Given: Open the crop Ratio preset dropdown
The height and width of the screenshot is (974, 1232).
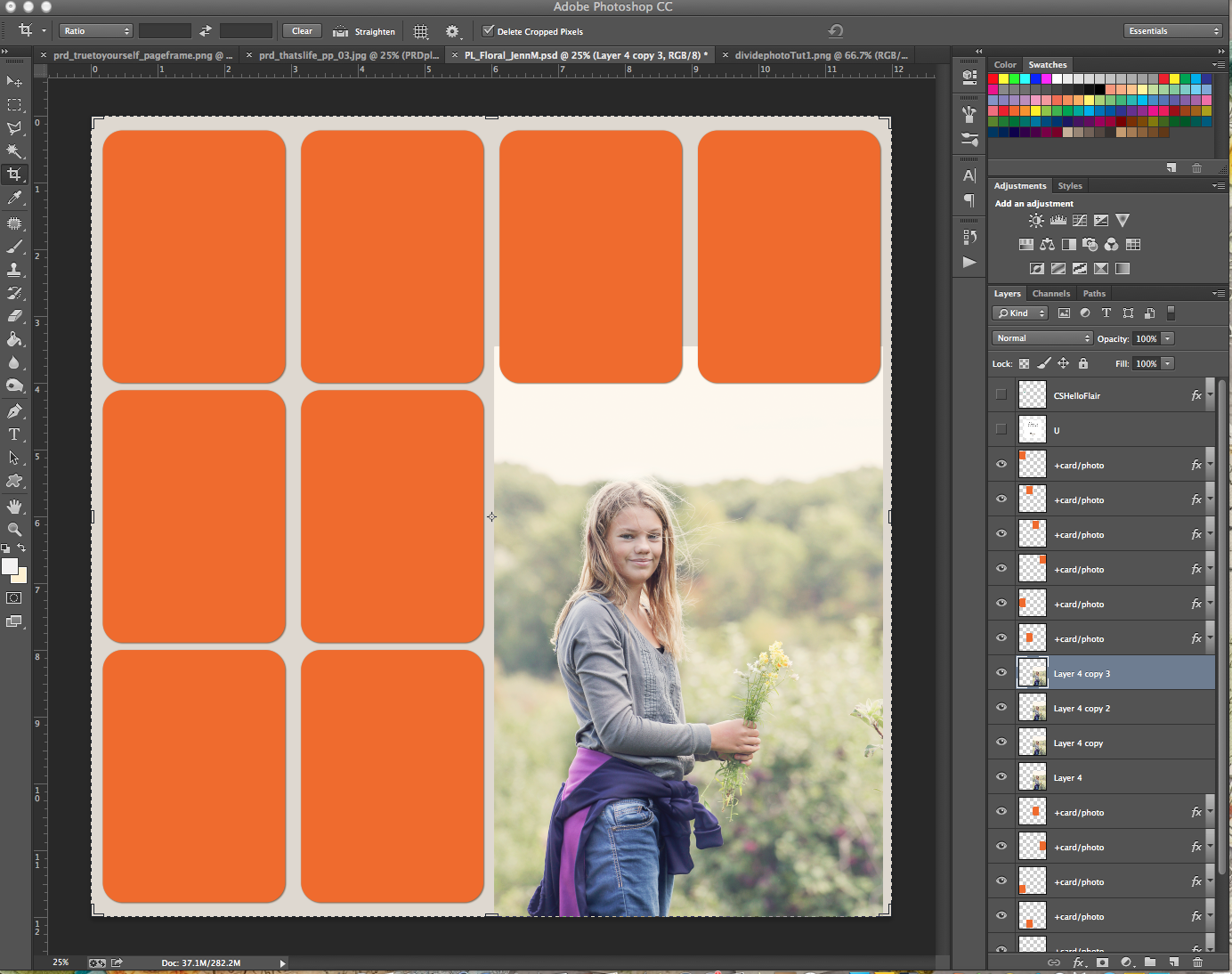Looking at the screenshot, I should click(x=96, y=31).
